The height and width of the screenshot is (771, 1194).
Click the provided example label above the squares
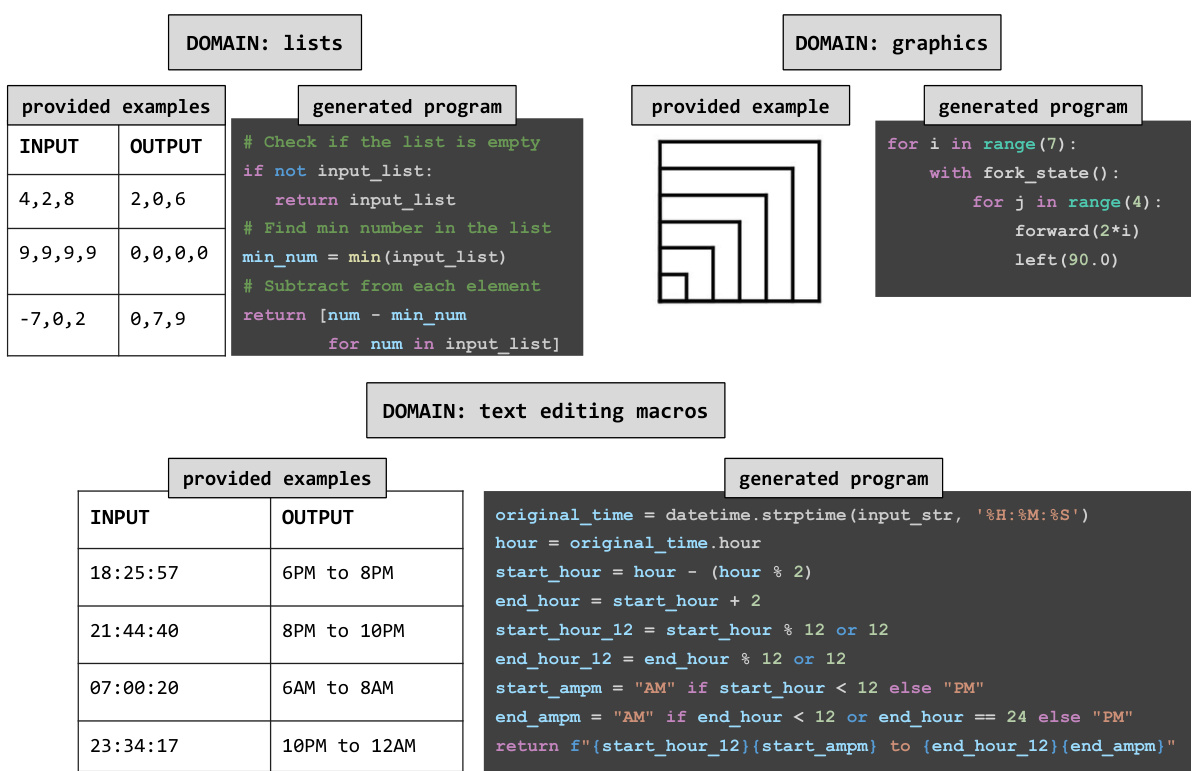click(x=739, y=105)
